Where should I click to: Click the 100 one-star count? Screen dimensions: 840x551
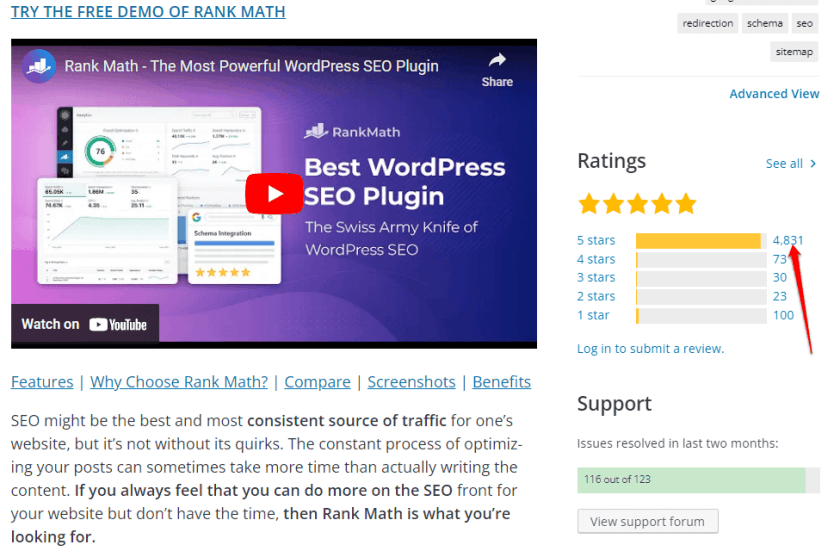coord(783,315)
